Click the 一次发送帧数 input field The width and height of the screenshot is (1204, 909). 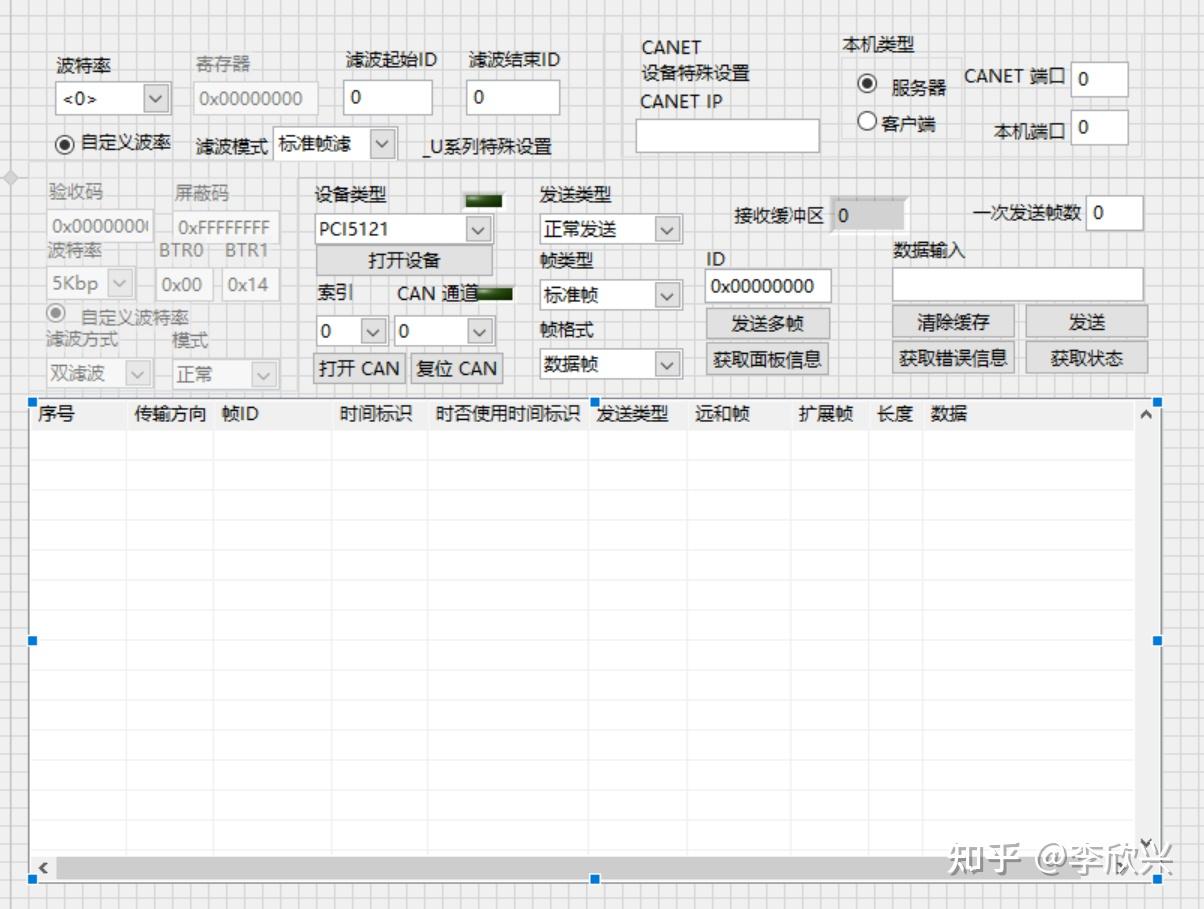click(x=1114, y=212)
